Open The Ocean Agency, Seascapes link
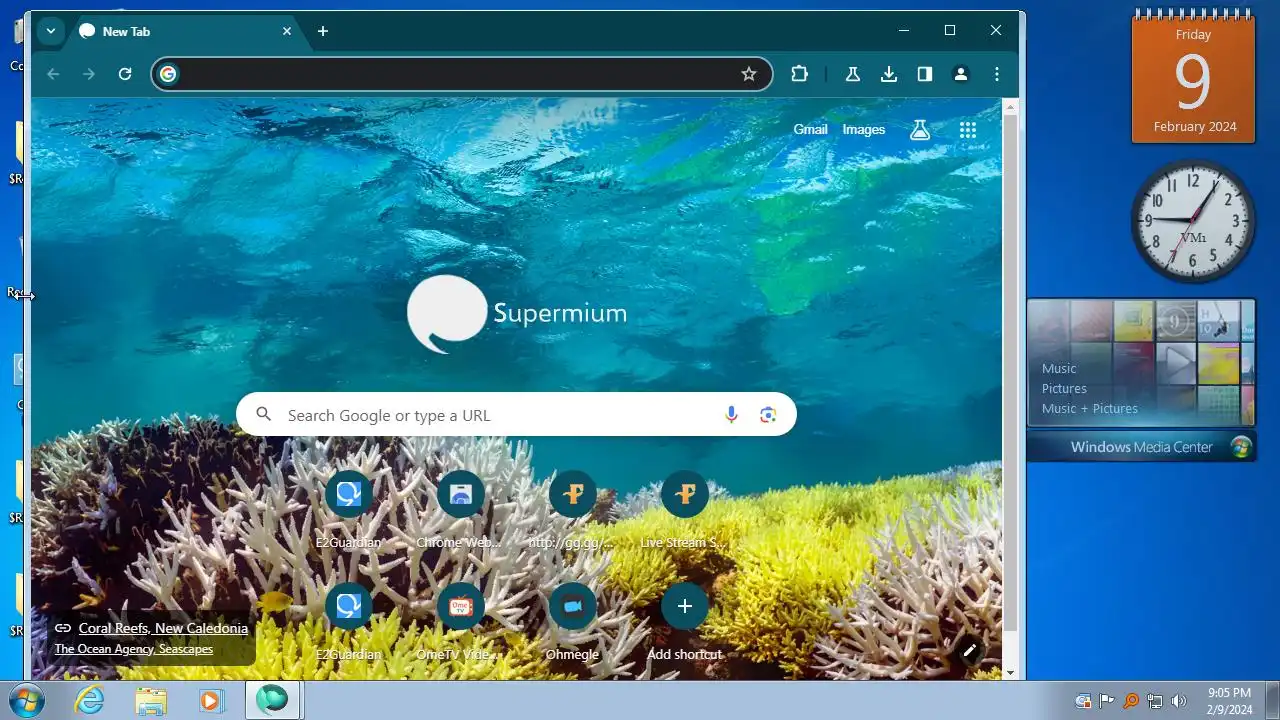The image size is (1280, 720). point(134,649)
